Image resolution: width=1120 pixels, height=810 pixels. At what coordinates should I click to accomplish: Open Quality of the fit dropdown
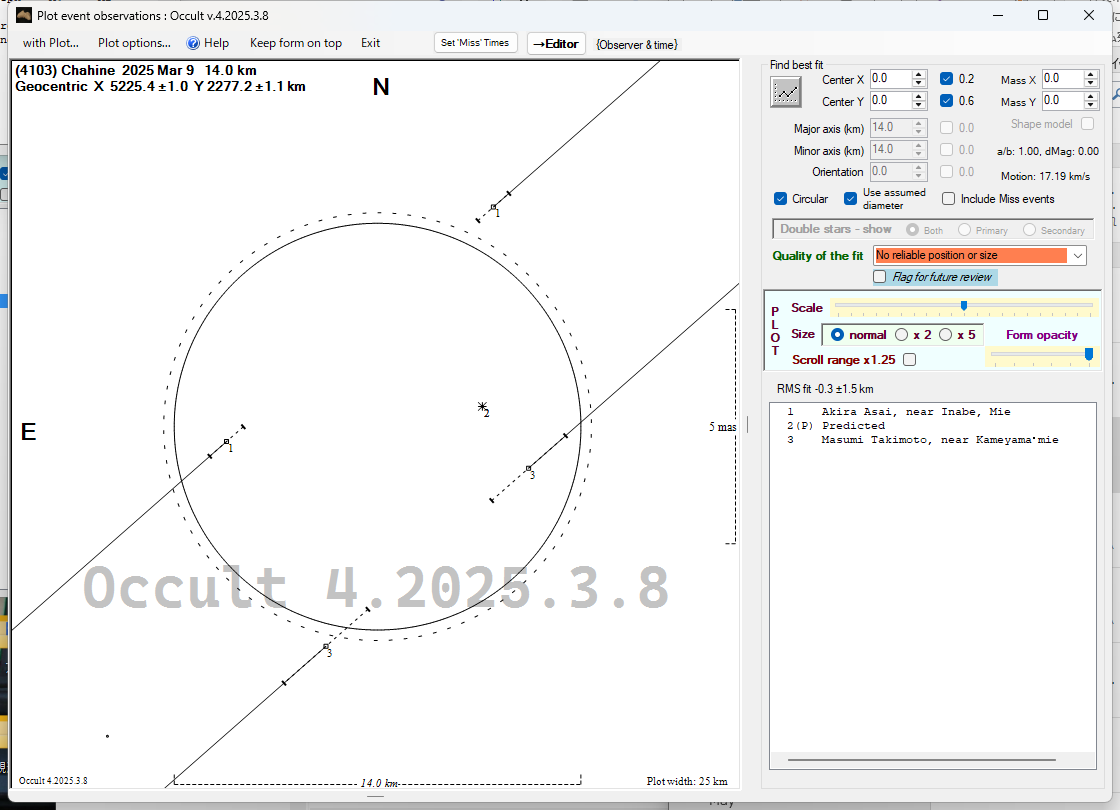(x=1077, y=256)
